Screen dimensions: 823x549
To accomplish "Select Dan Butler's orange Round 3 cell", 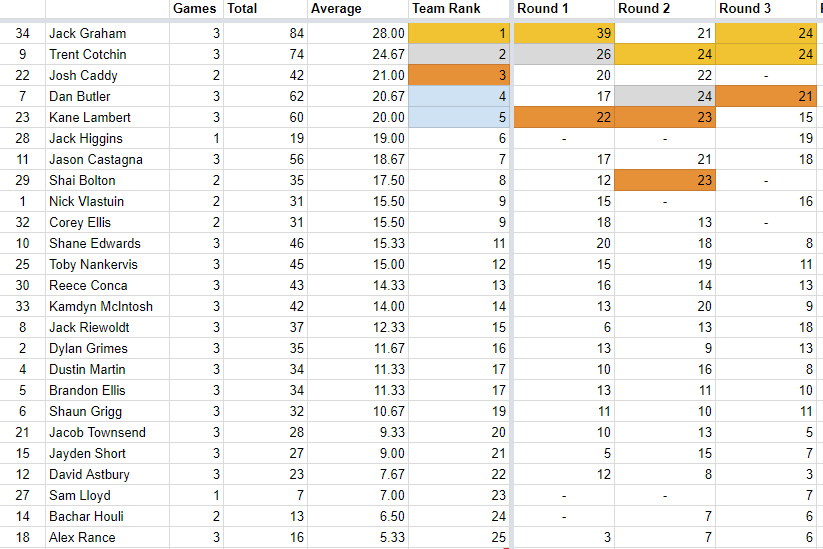I will point(766,97).
